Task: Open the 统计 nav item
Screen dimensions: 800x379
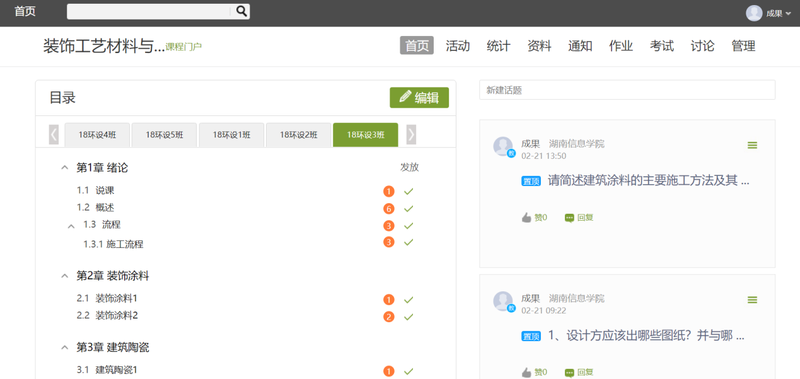Action: pyautogui.click(x=498, y=45)
